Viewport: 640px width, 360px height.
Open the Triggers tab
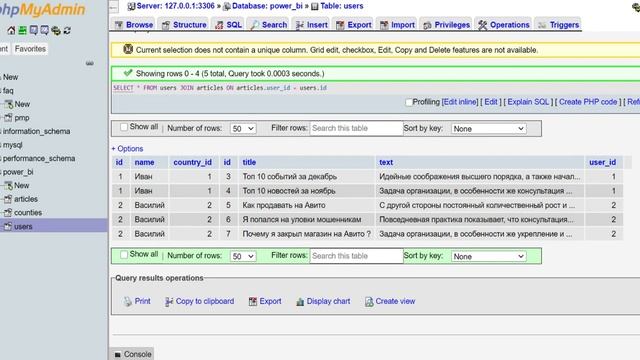[558, 25]
